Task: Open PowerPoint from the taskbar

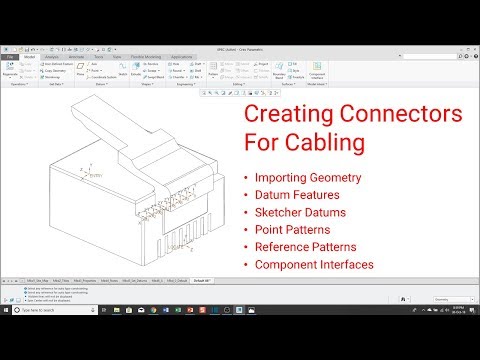Action: [x=190, y=310]
